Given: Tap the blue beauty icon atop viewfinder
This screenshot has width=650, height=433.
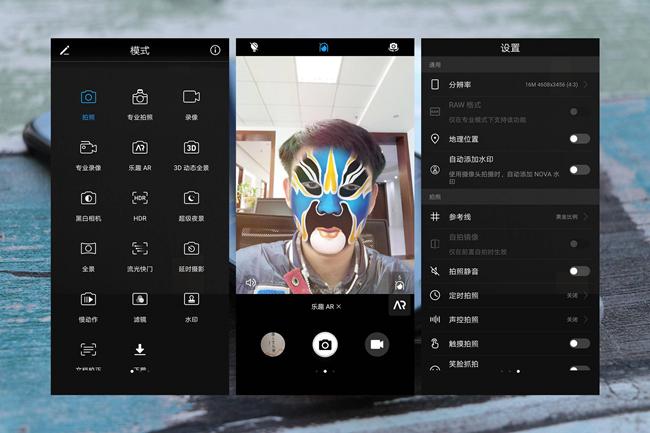Looking at the screenshot, I should coord(324,47).
